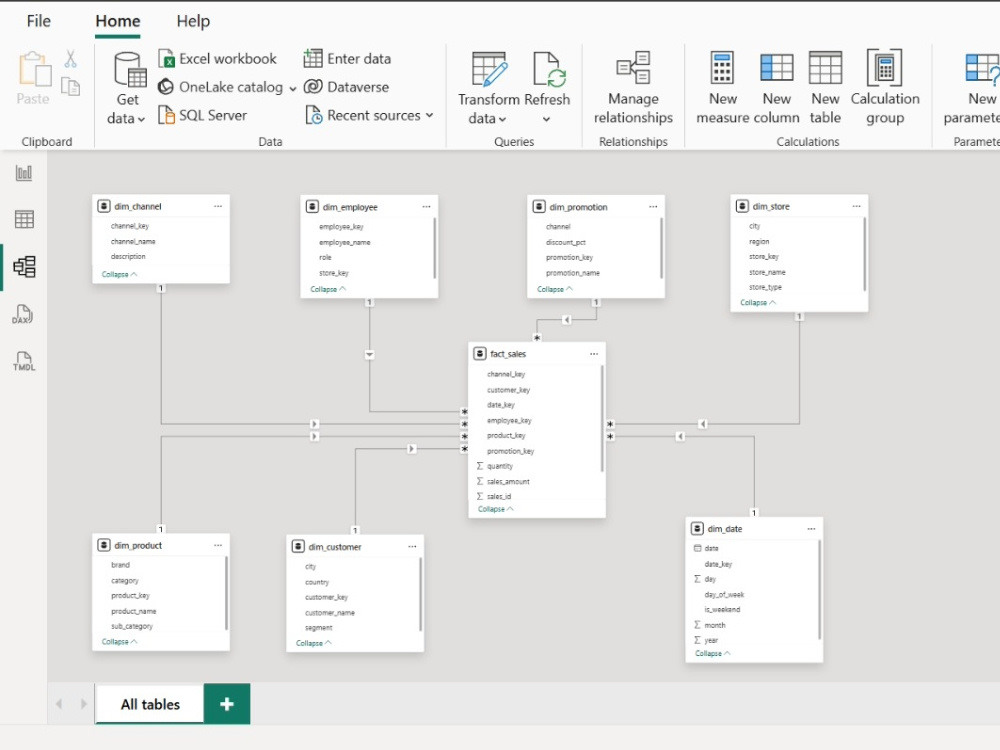Select the dim_employee relationship filter arrow

(x=369, y=355)
